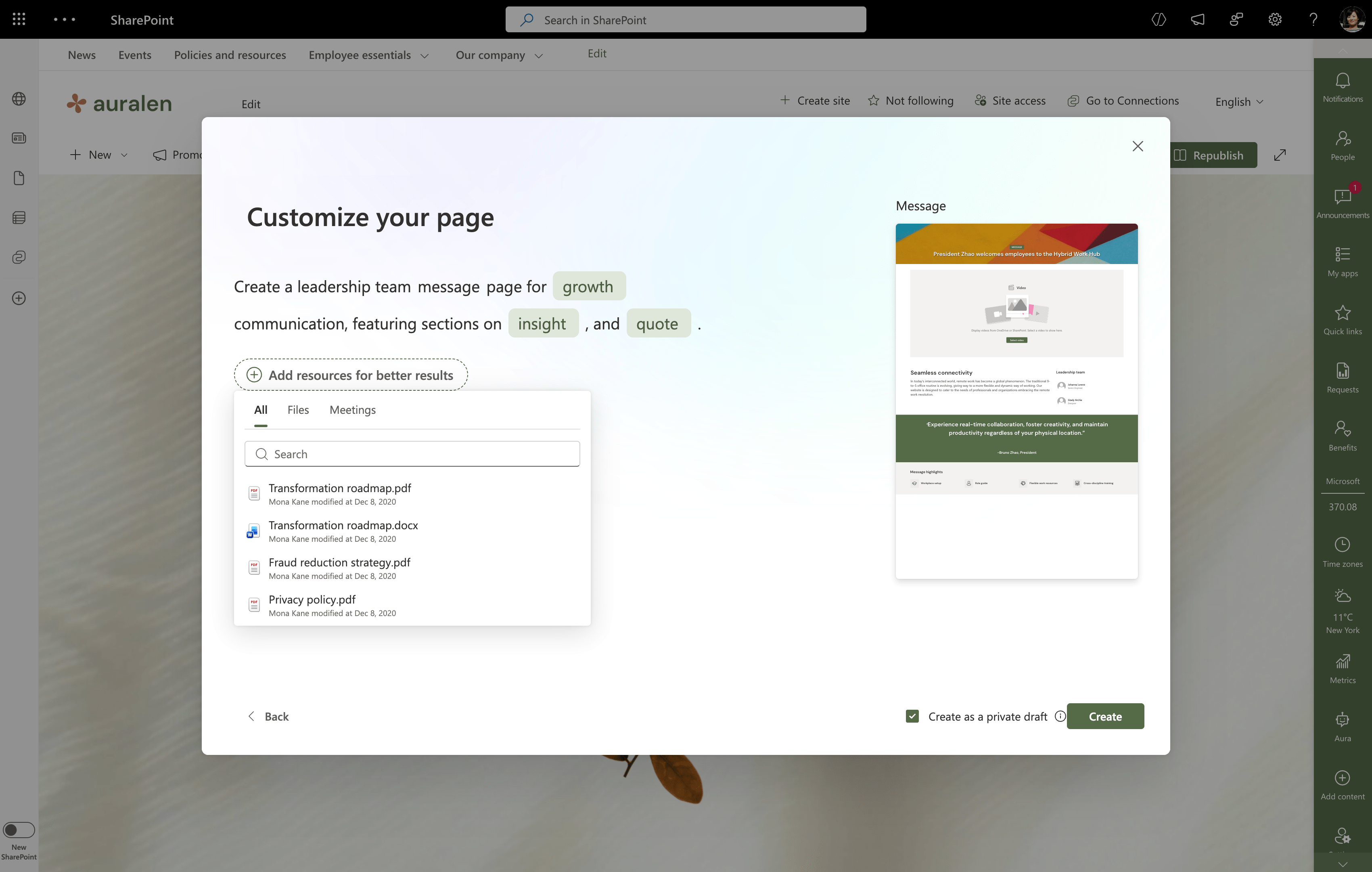Toggle the New SharePoint switch

click(19, 830)
